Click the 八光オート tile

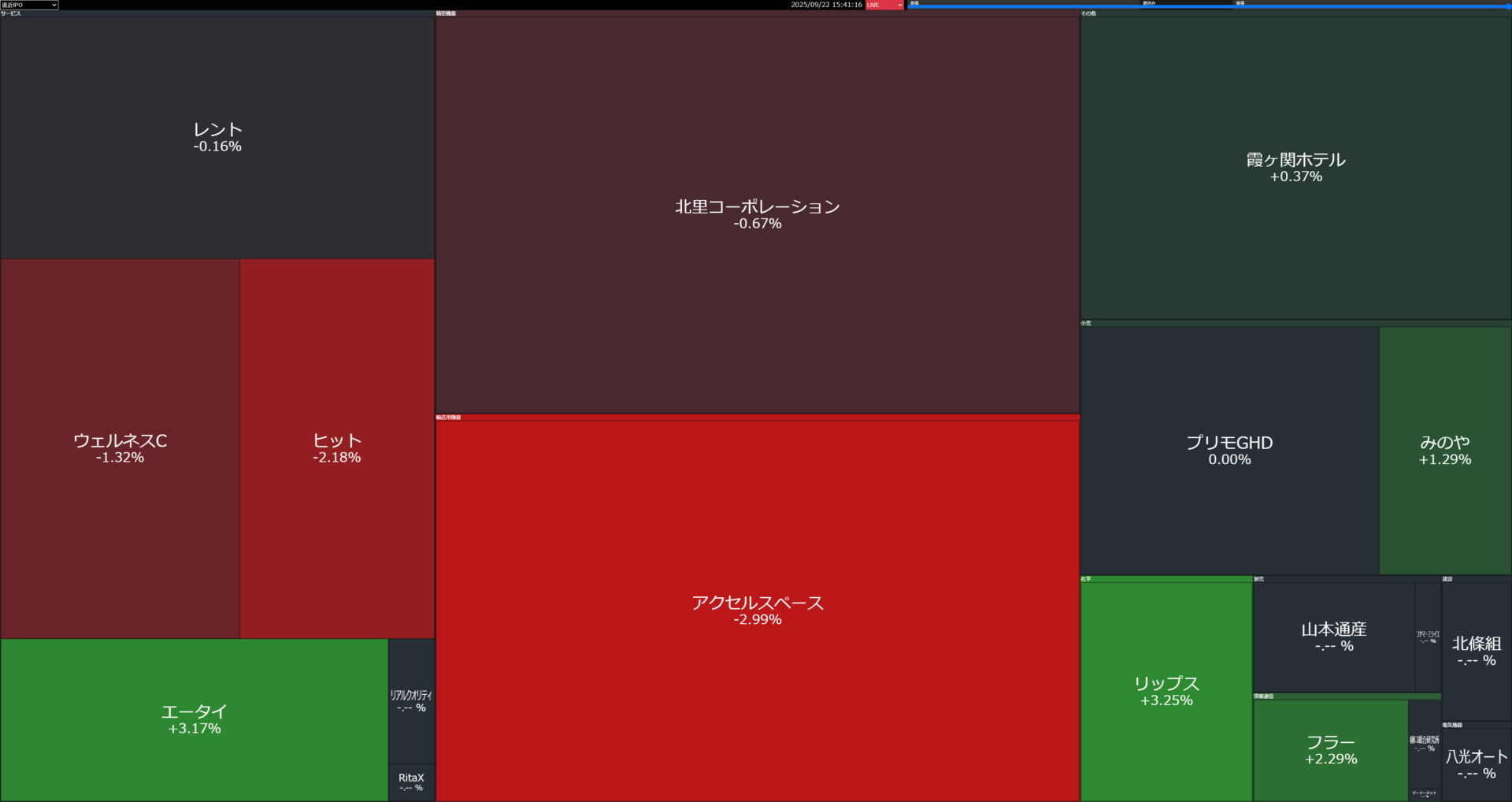[1477, 764]
